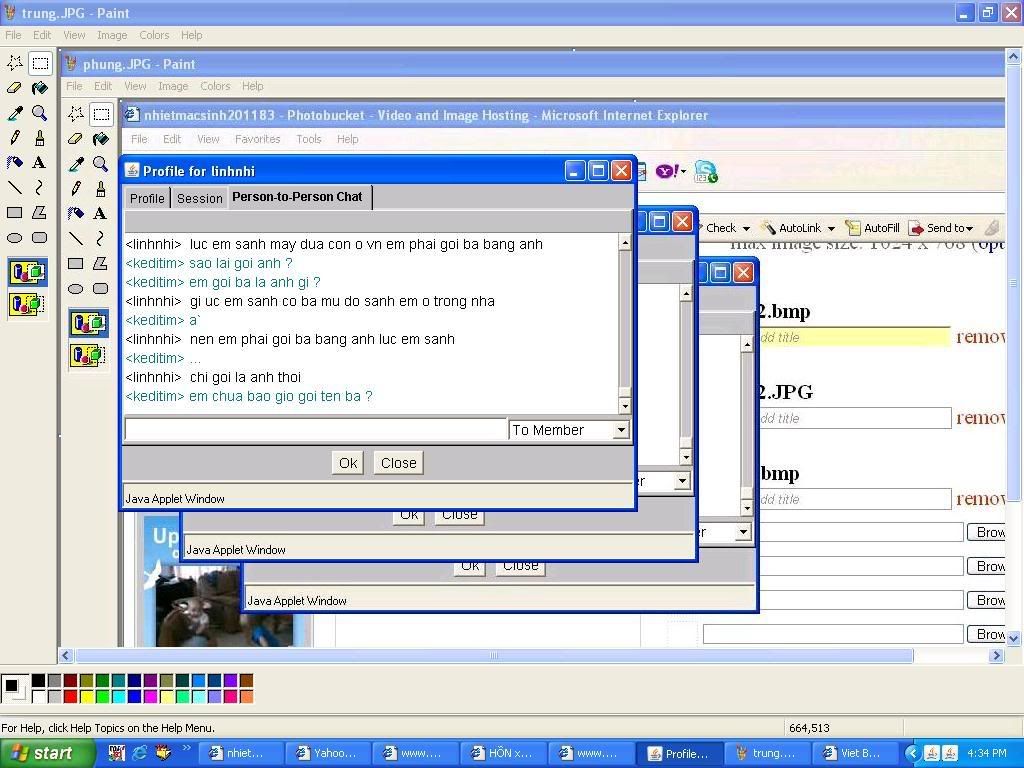This screenshot has width=1024, height=768.
Task: Select rectangular Select tool in trung.JPG Paint
Action: pyautogui.click(x=40, y=63)
